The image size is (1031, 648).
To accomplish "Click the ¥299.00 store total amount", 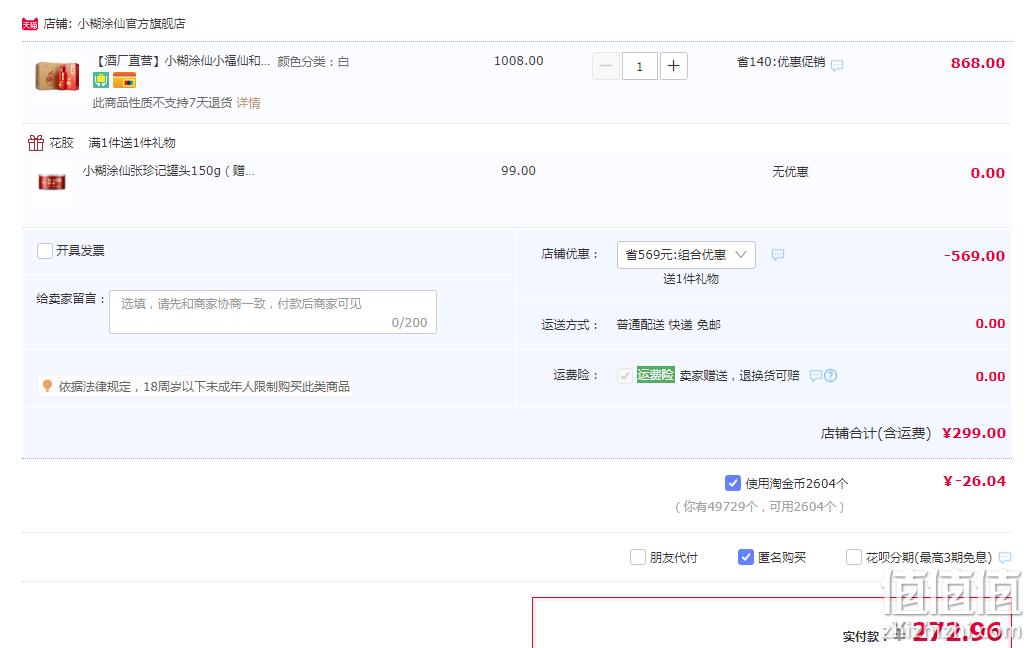I will (x=974, y=433).
